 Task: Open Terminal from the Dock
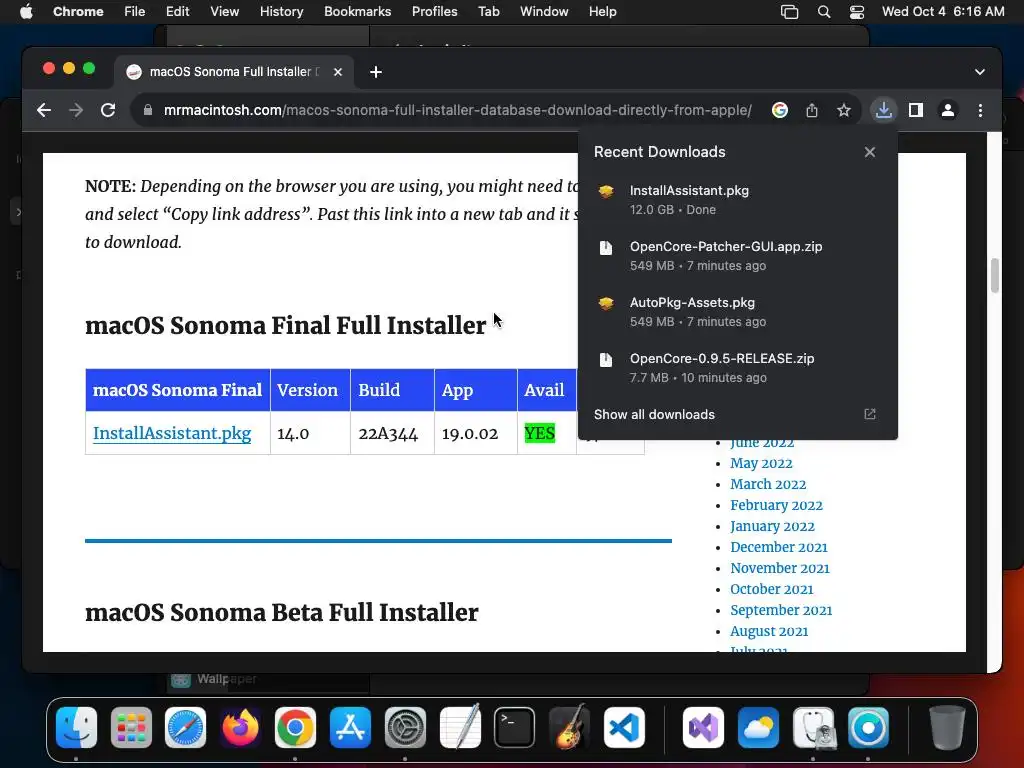click(x=515, y=728)
